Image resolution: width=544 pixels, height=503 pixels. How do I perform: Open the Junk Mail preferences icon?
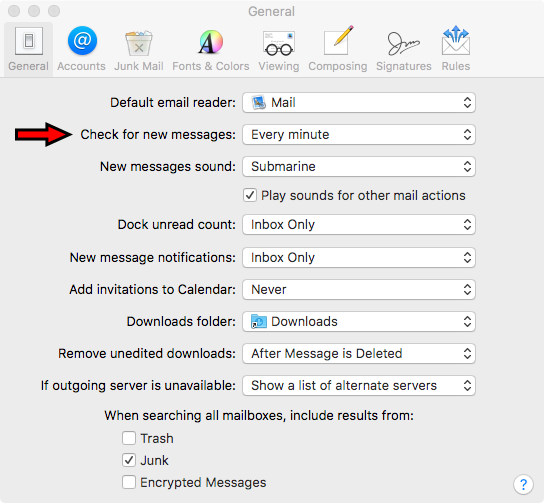point(139,43)
